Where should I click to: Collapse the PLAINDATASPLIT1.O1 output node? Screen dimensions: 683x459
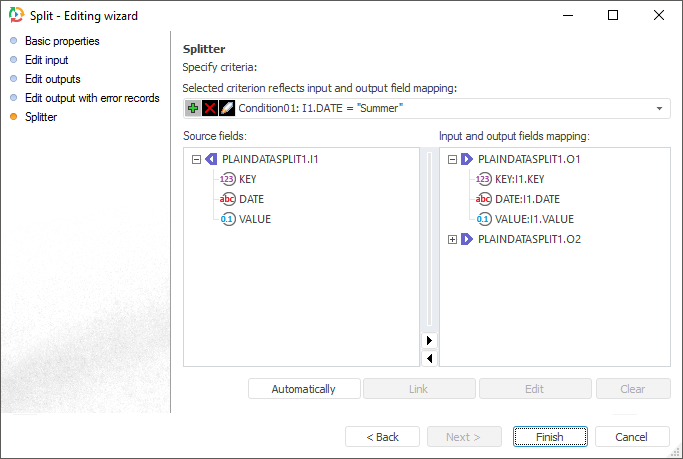pyautogui.click(x=452, y=159)
